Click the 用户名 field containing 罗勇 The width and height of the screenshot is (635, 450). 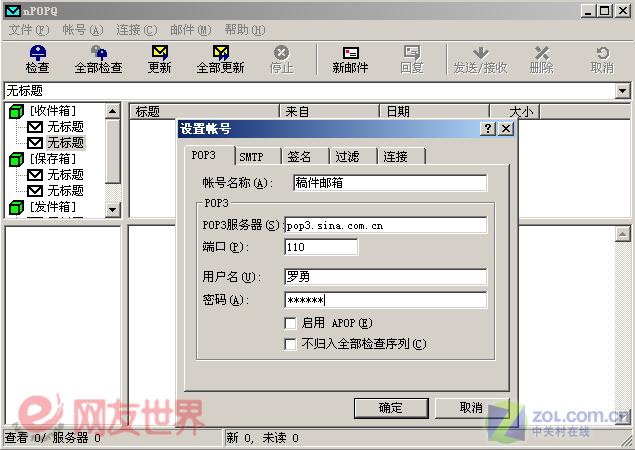click(386, 277)
